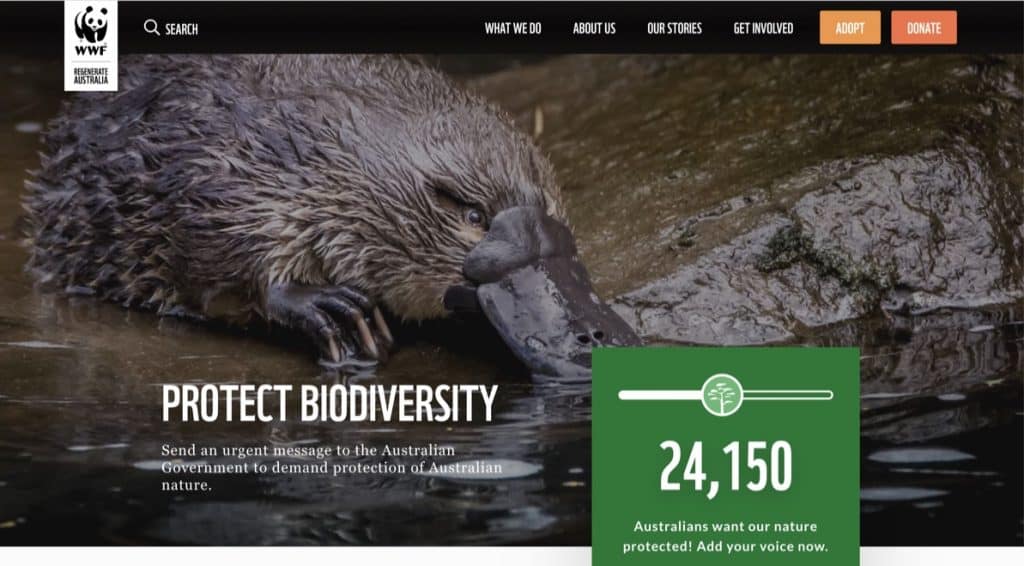
Task: Click the 24,150 signature counter
Action: point(726,466)
